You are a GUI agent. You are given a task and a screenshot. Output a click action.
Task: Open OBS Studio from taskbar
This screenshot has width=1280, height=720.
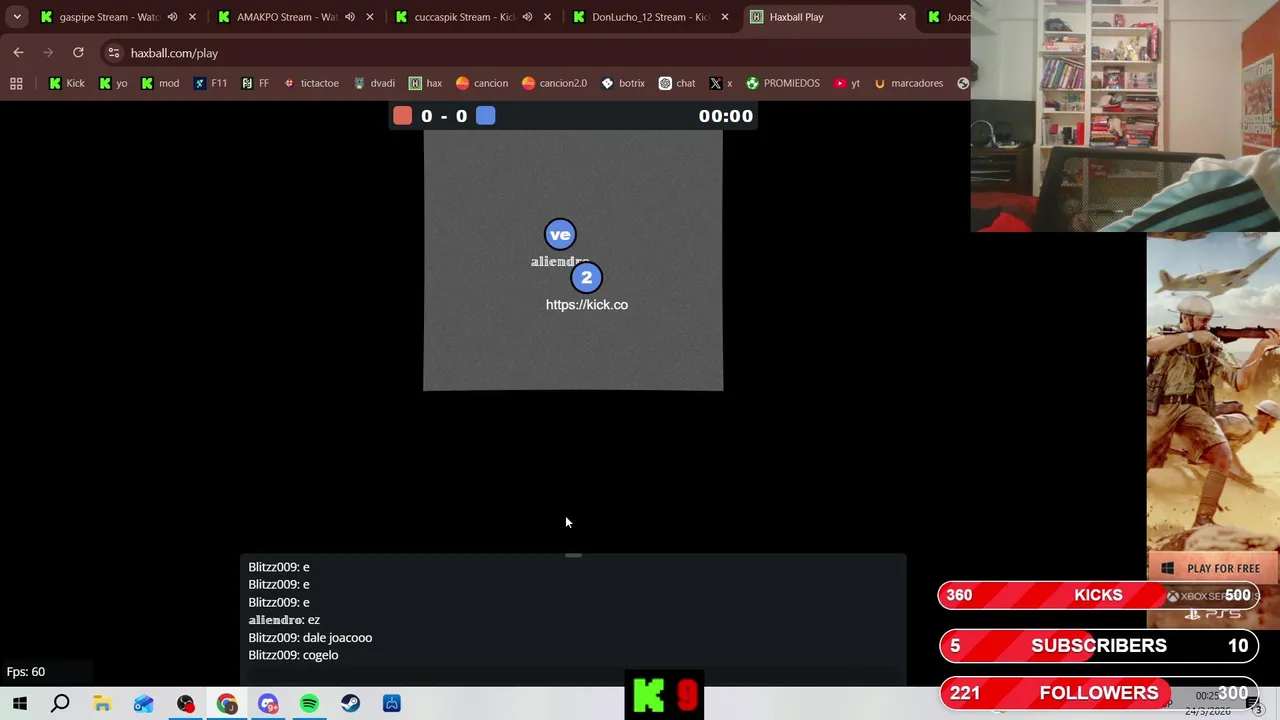click(x=185, y=704)
